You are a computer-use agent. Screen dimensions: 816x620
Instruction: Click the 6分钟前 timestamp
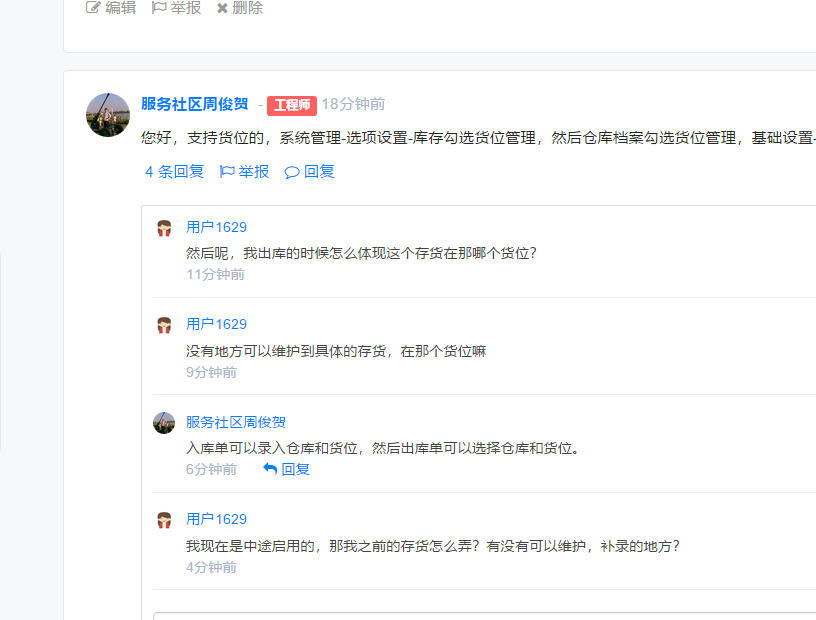tap(211, 469)
